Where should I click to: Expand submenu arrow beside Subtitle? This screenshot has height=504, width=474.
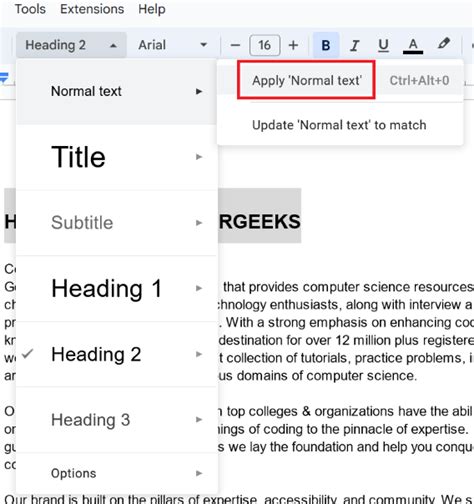point(199,223)
